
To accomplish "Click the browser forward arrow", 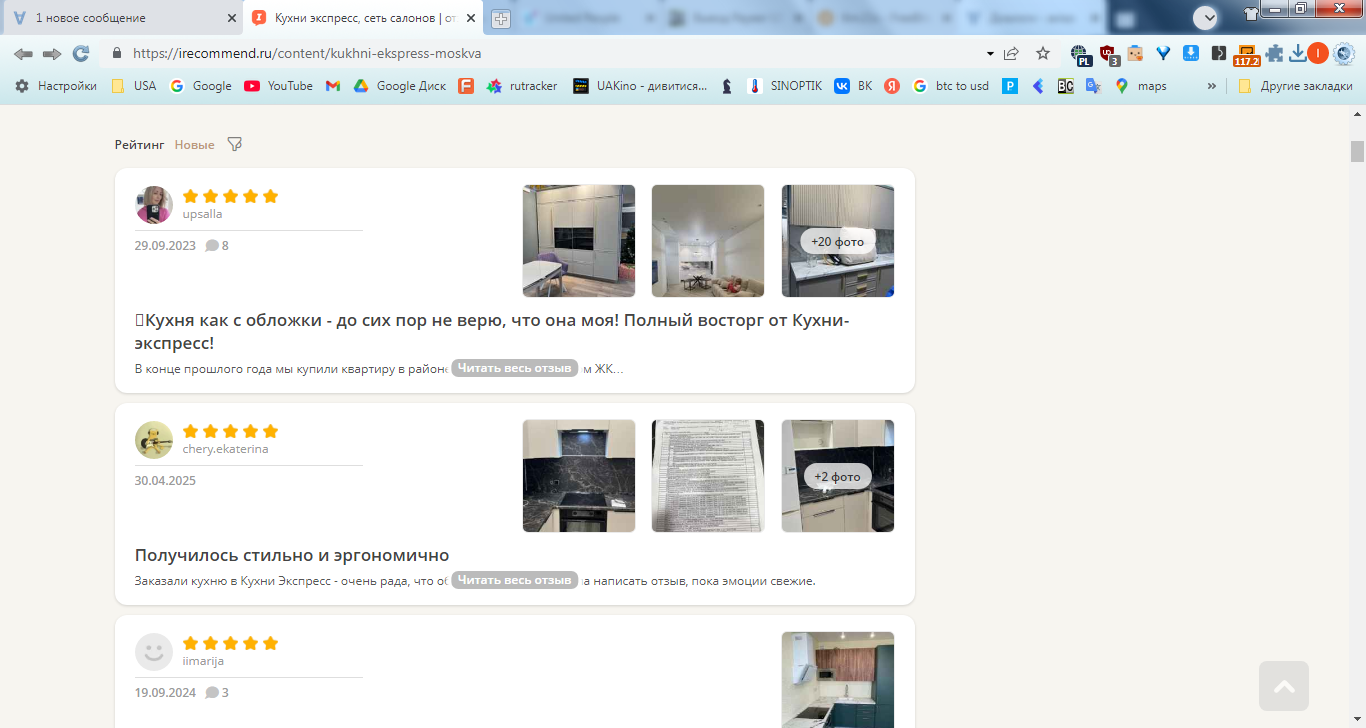I will 52,53.
